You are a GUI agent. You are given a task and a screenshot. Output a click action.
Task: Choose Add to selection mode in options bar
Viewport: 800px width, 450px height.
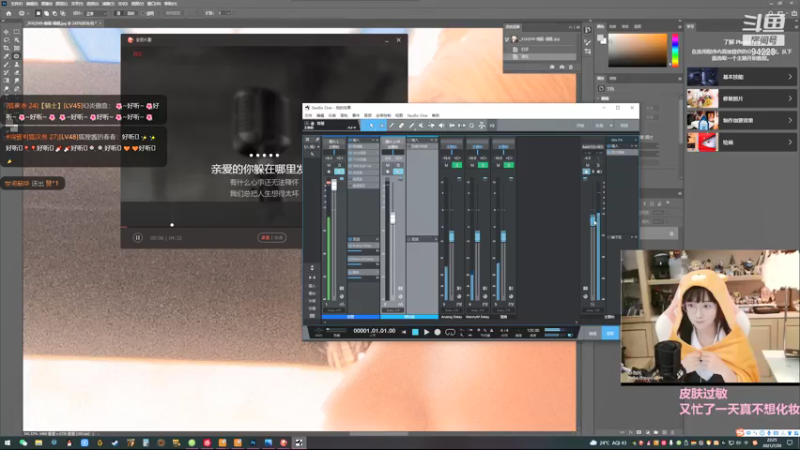tap(46, 13)
